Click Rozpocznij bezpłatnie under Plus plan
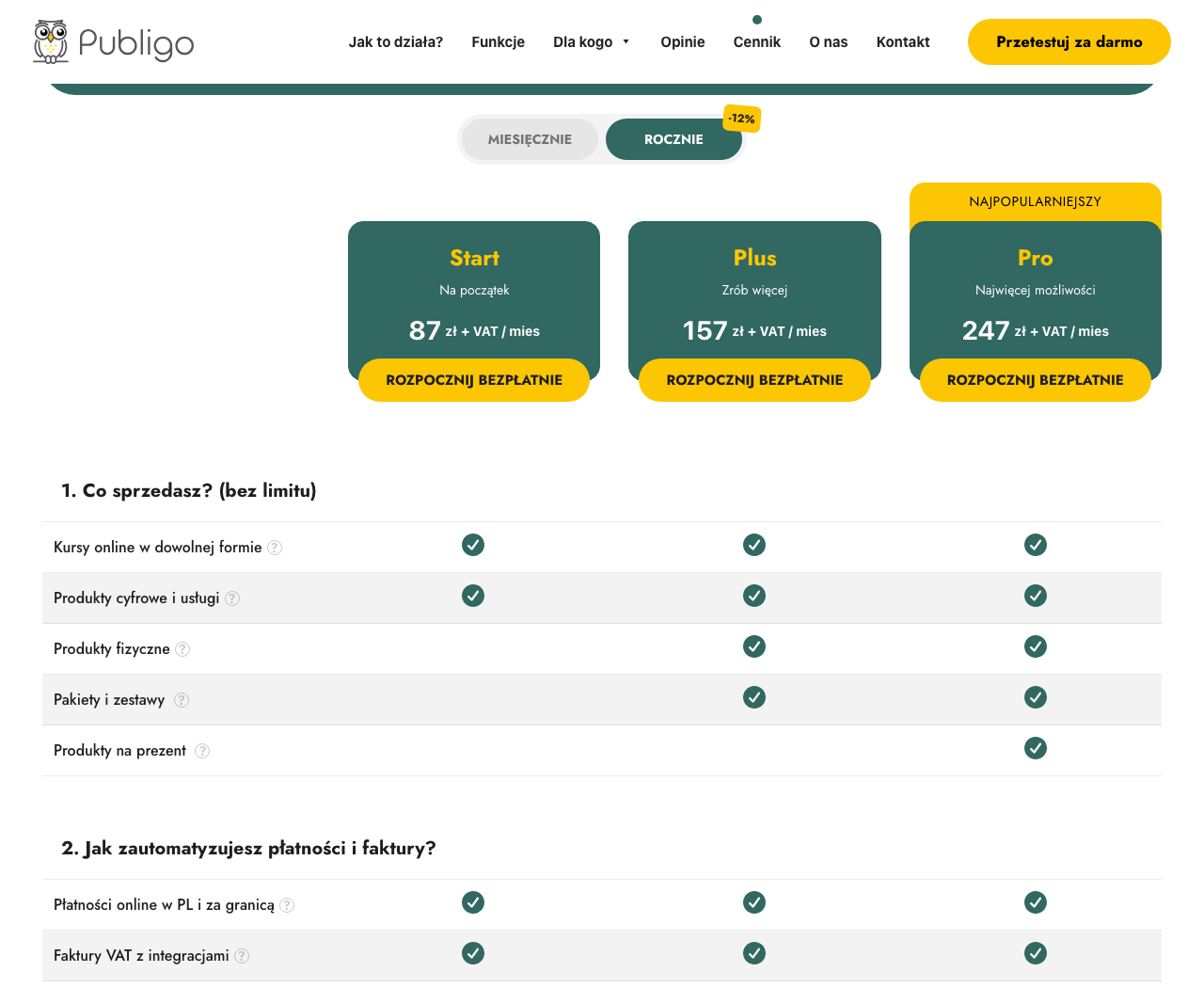The height and width of the screenshot is (988, 1204). pos(754,380)
